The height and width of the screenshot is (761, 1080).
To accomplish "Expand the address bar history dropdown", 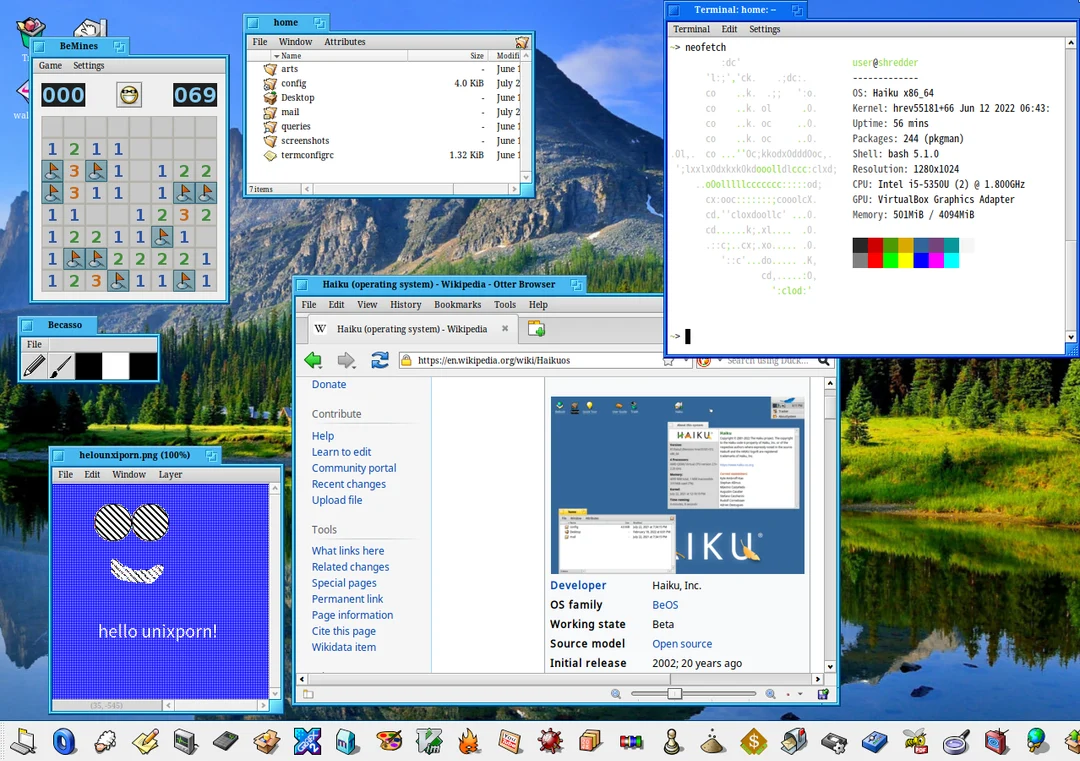I will pos(685,361).
